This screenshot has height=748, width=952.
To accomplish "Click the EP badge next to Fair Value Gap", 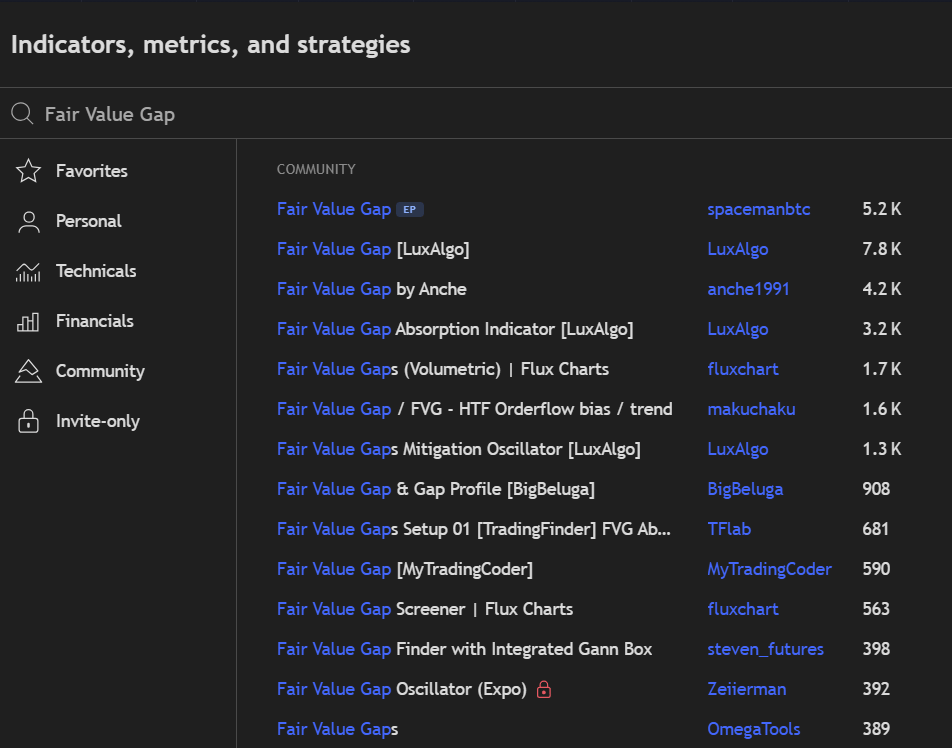I will [410, 209].
